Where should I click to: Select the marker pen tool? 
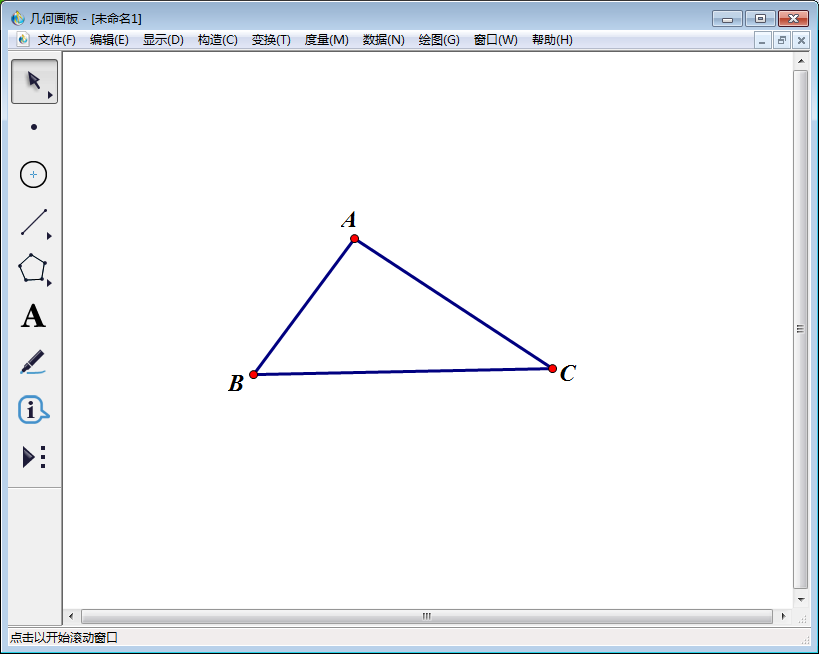pos(33,364)
